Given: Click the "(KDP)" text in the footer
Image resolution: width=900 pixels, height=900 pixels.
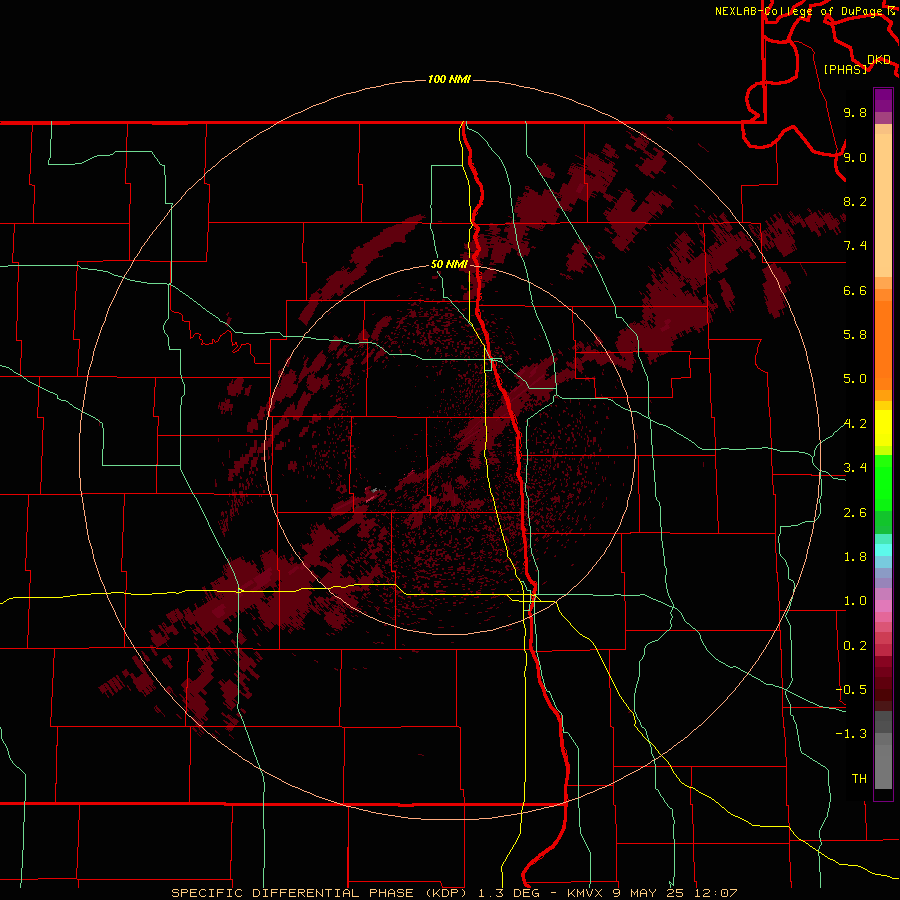Looking at the screenshot, I should pyautogui.click(x=446, y=893).
